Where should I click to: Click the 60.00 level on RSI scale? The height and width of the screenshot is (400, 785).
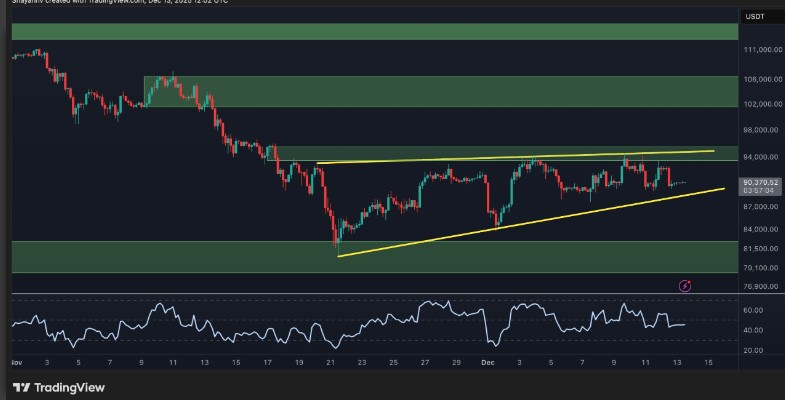tap(755, 311)
